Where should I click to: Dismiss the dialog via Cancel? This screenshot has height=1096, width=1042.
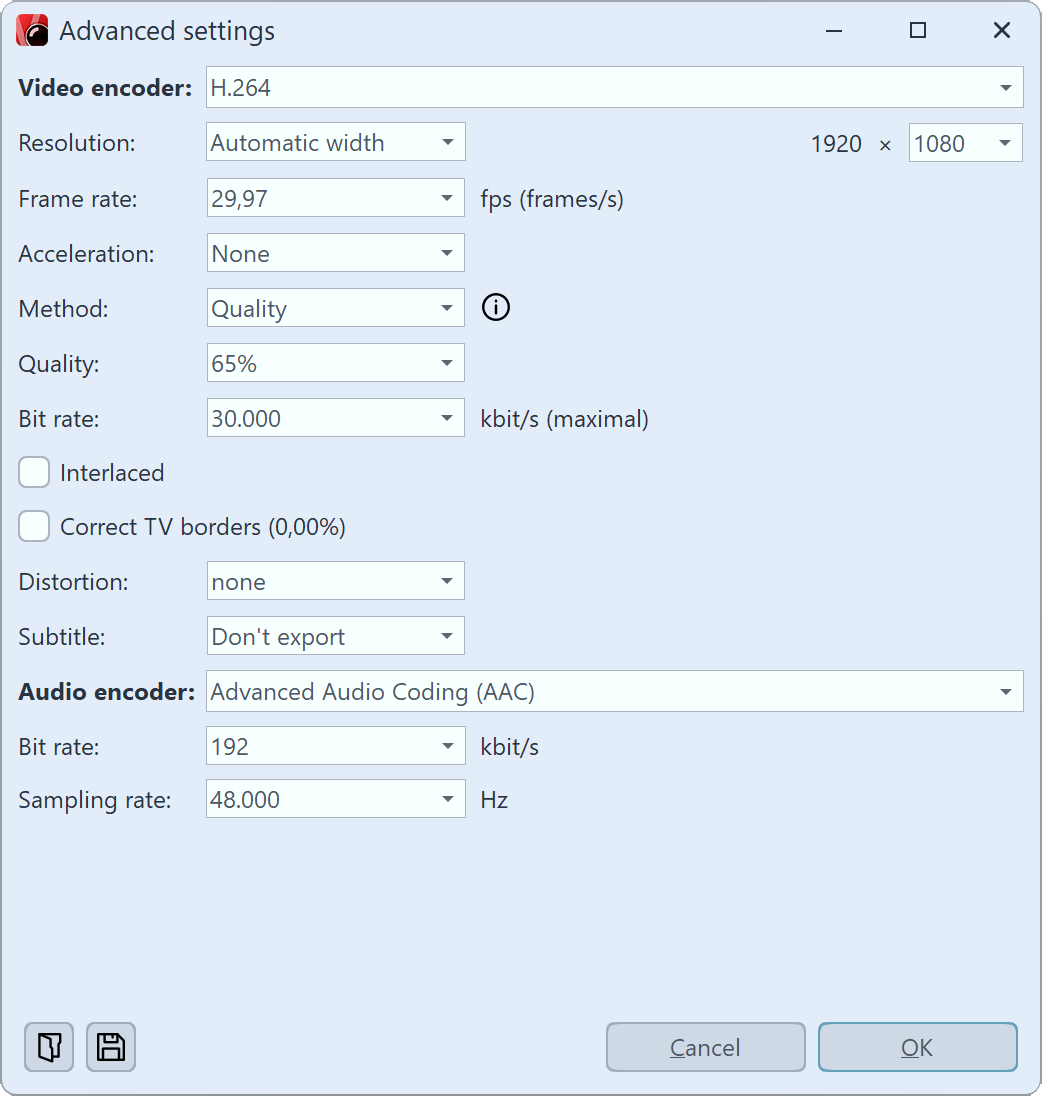705,1047
